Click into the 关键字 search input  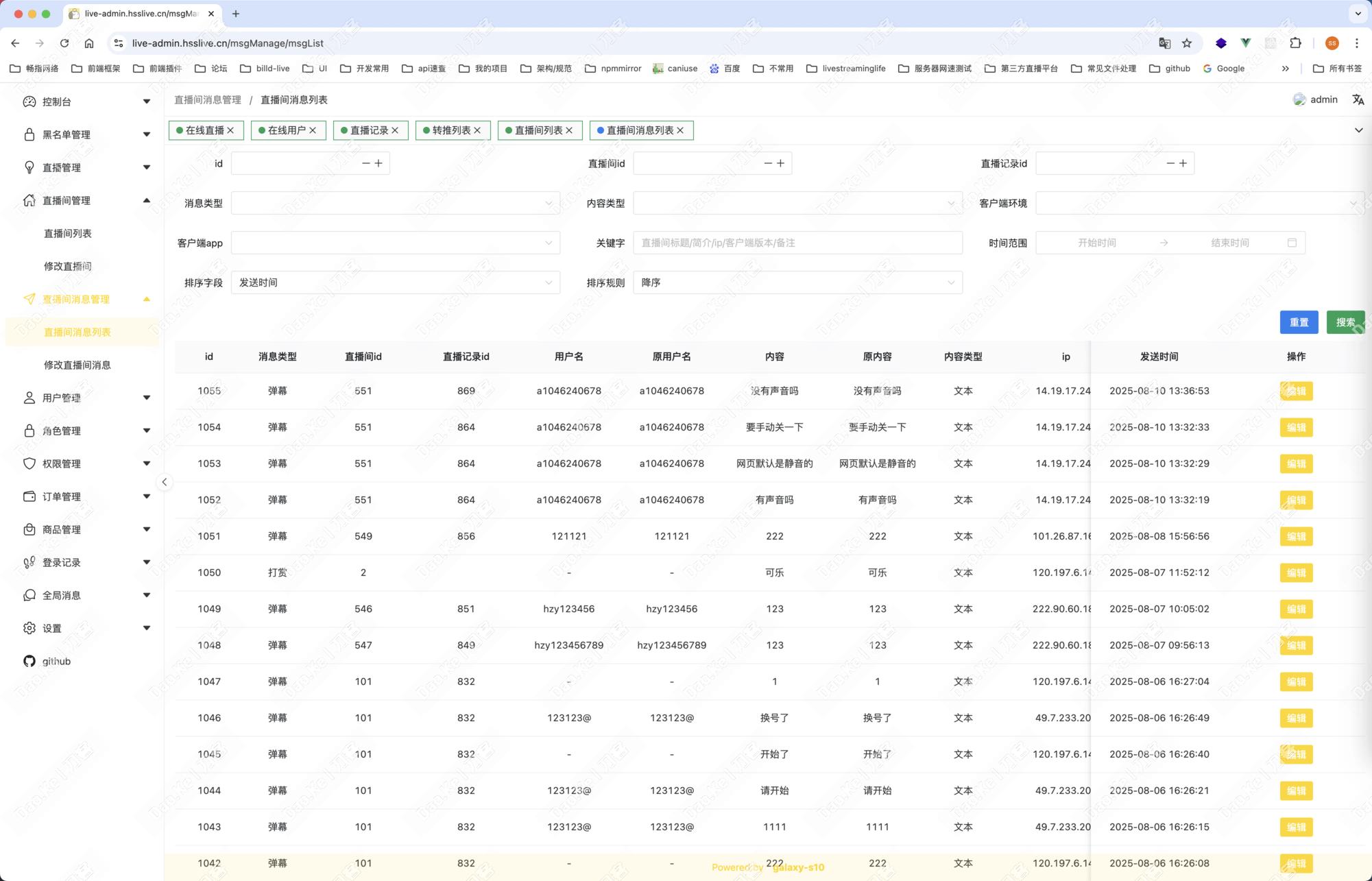pyautogui.click(x=797, y=243)
